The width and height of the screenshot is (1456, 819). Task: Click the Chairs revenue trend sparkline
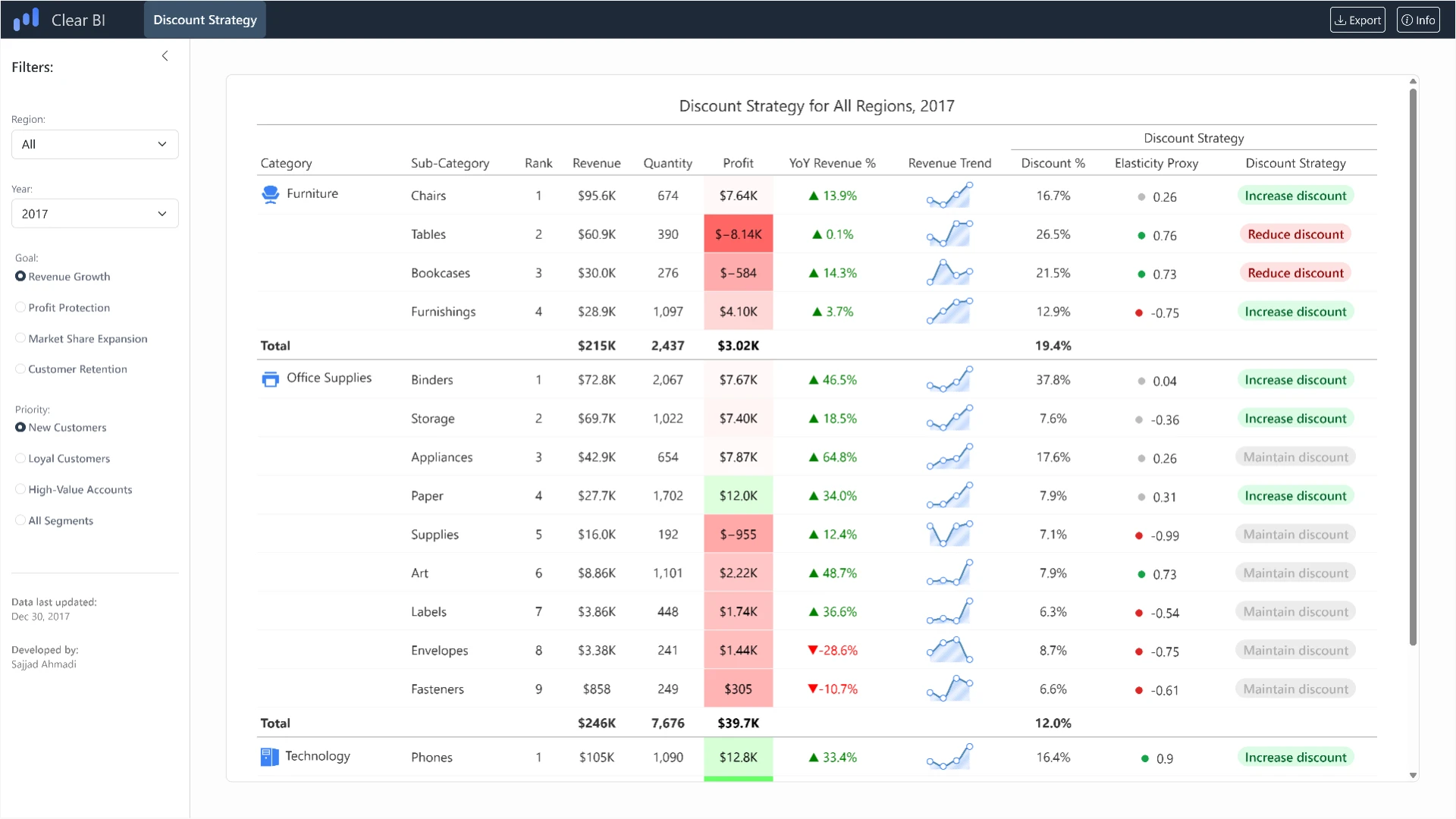point(949,196)
